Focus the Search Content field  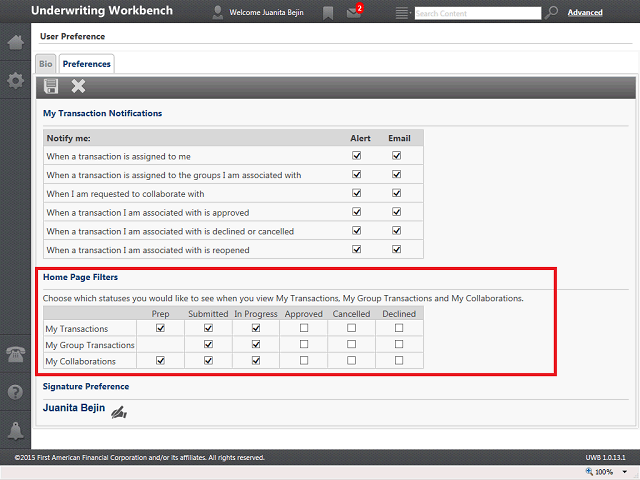(x=478, y=13)
